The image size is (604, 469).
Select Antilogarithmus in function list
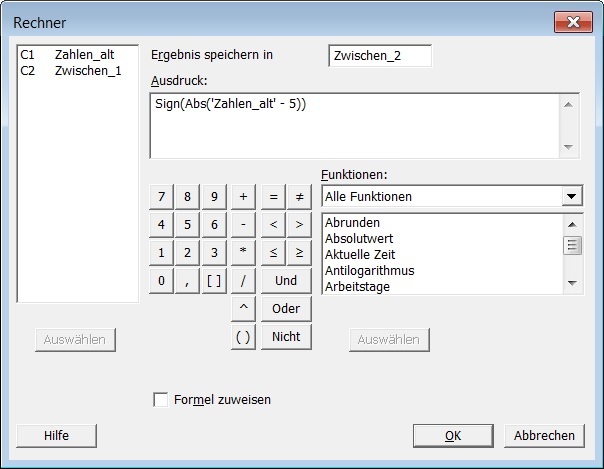coord(443,271)
